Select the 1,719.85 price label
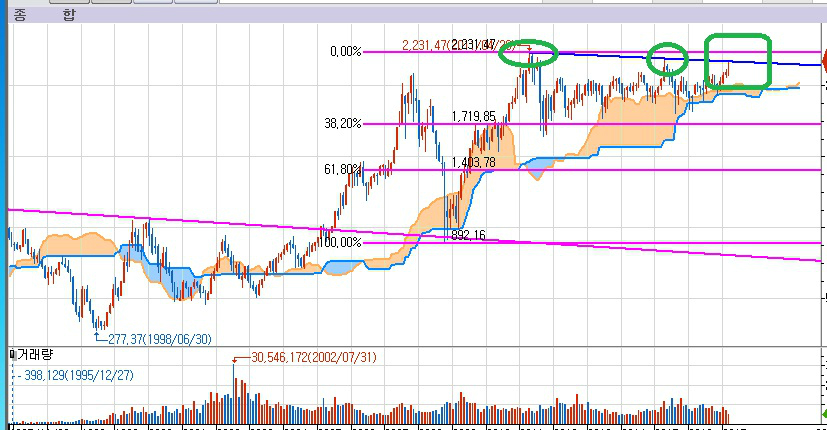The width and height of the screenshot is (827, 430). pyautogui.click(x=473, y=117)
